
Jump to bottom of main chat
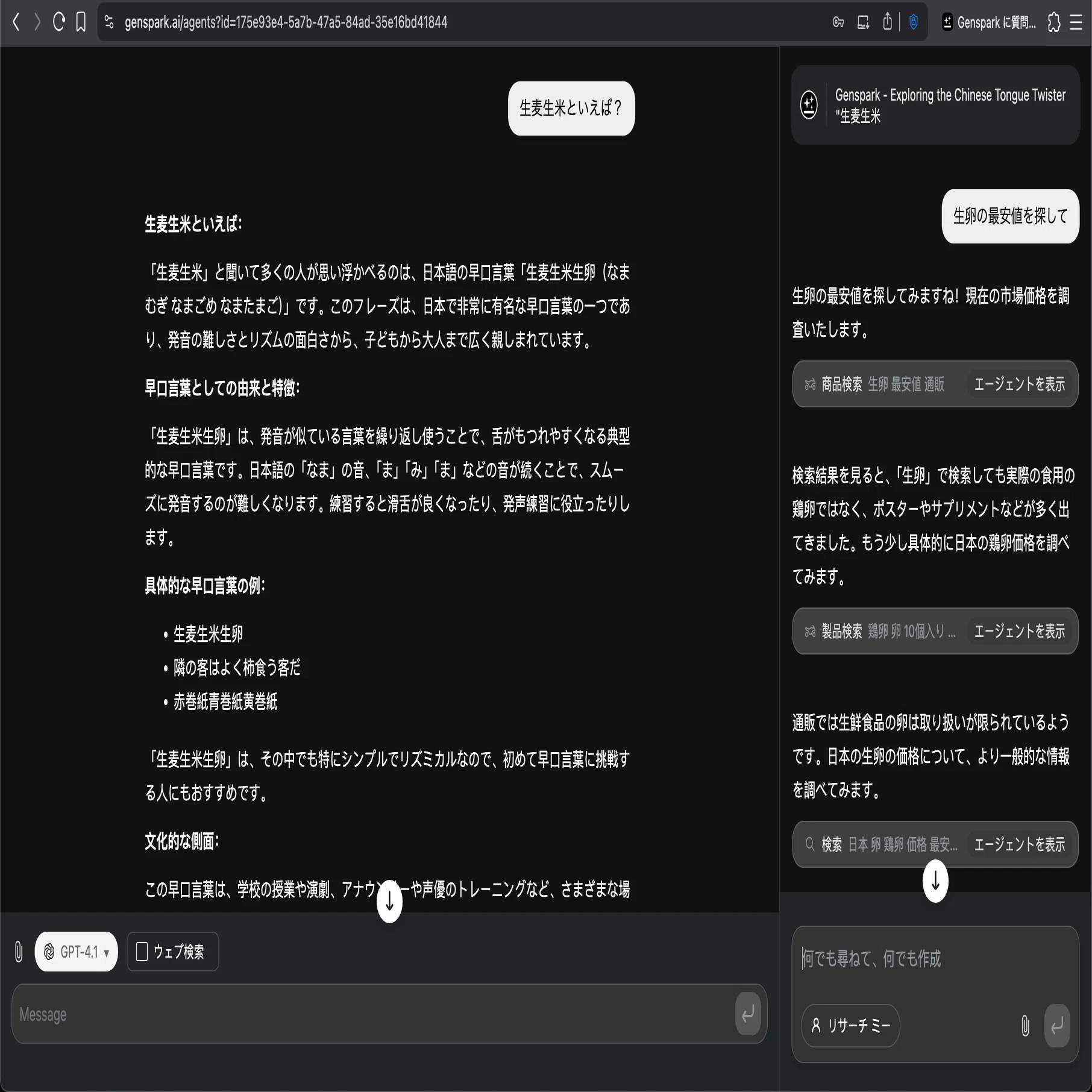(389, 902)
